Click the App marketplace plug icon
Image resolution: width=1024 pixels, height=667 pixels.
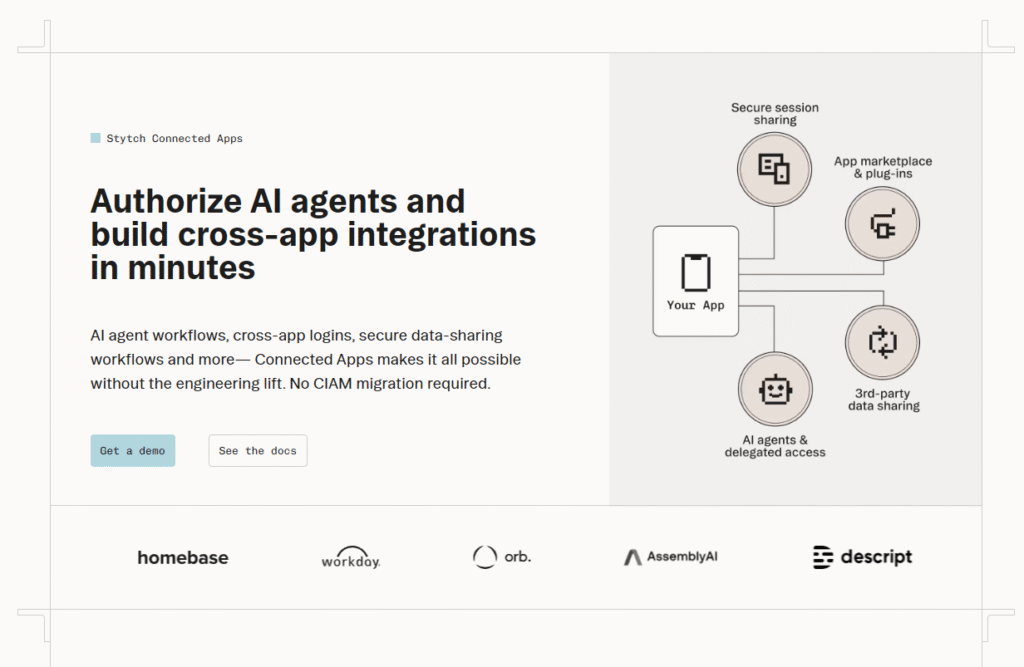click(x=882, y=224)
